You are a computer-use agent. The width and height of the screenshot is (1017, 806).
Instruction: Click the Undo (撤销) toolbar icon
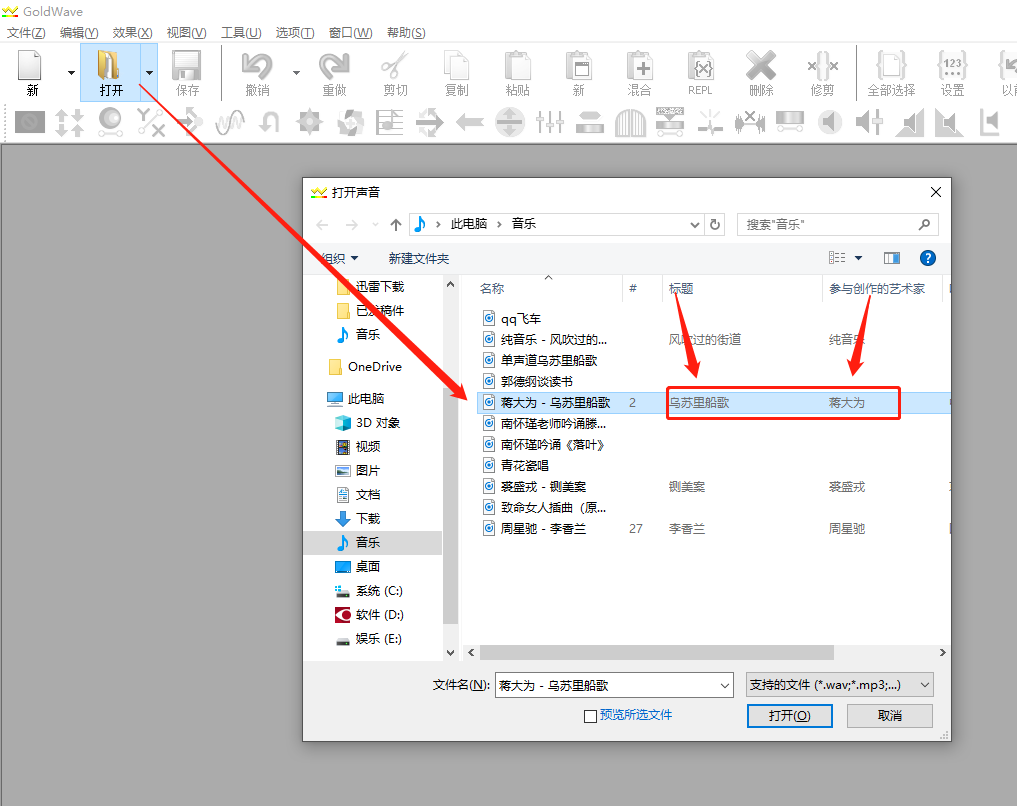(x=257, y=65)
